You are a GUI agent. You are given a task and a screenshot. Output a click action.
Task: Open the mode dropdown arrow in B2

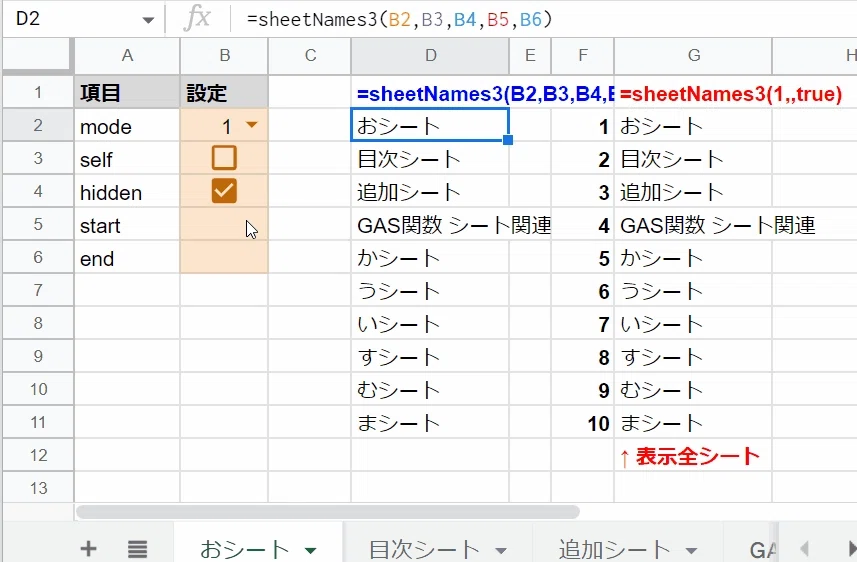click(251, 125)
